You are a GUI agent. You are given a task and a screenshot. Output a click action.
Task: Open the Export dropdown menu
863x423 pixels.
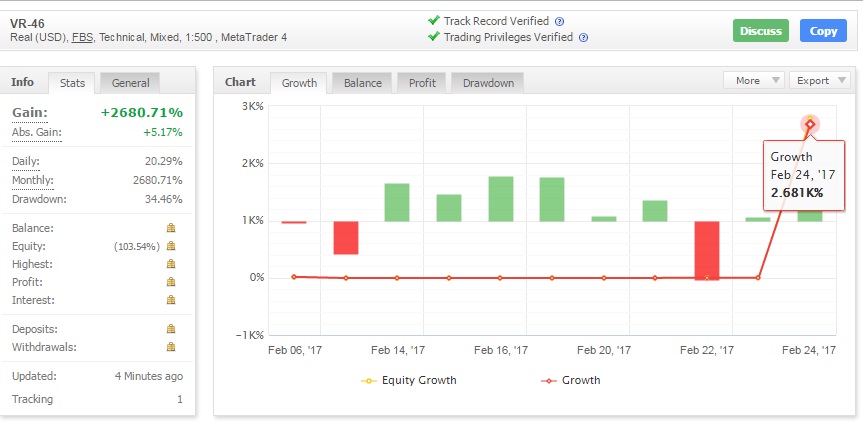coord(820,80)
